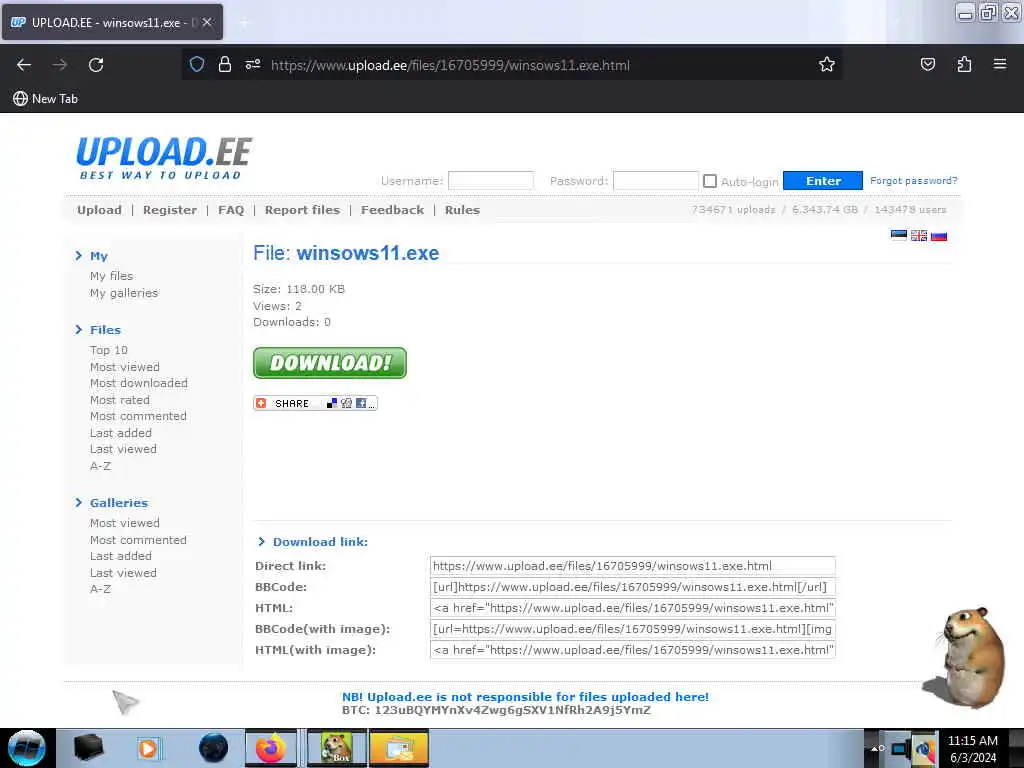The width and height of the screenshot is (1024, 768).
Task: Switch language with the Russian flag
Action: pos(939,236)
